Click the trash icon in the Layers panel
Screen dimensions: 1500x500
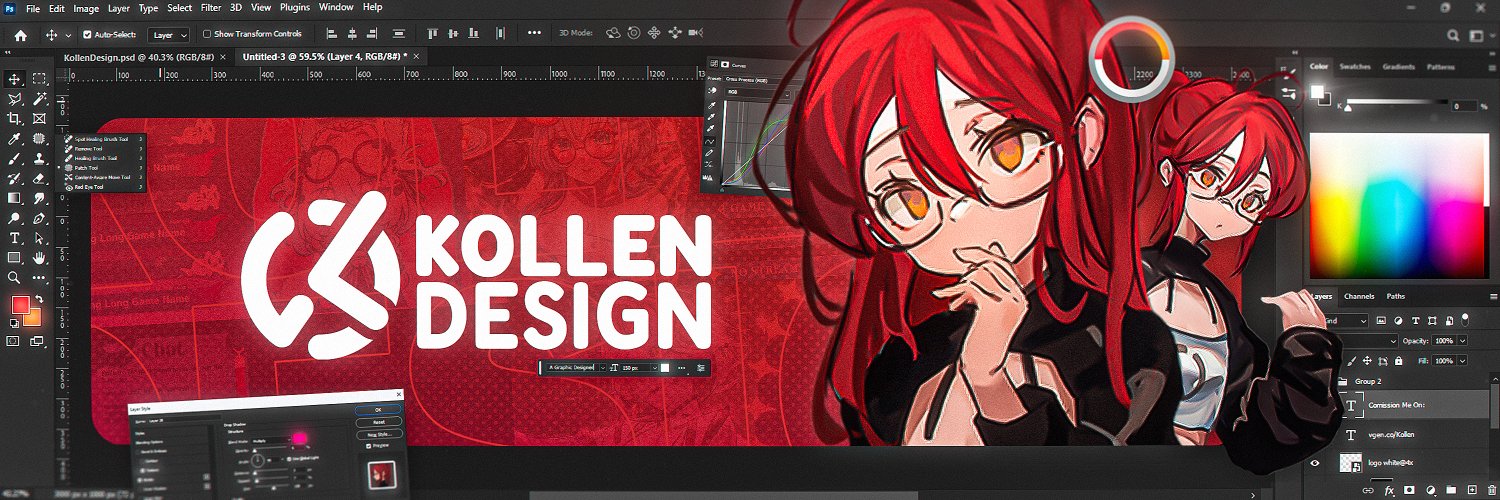pos(1492,490)
